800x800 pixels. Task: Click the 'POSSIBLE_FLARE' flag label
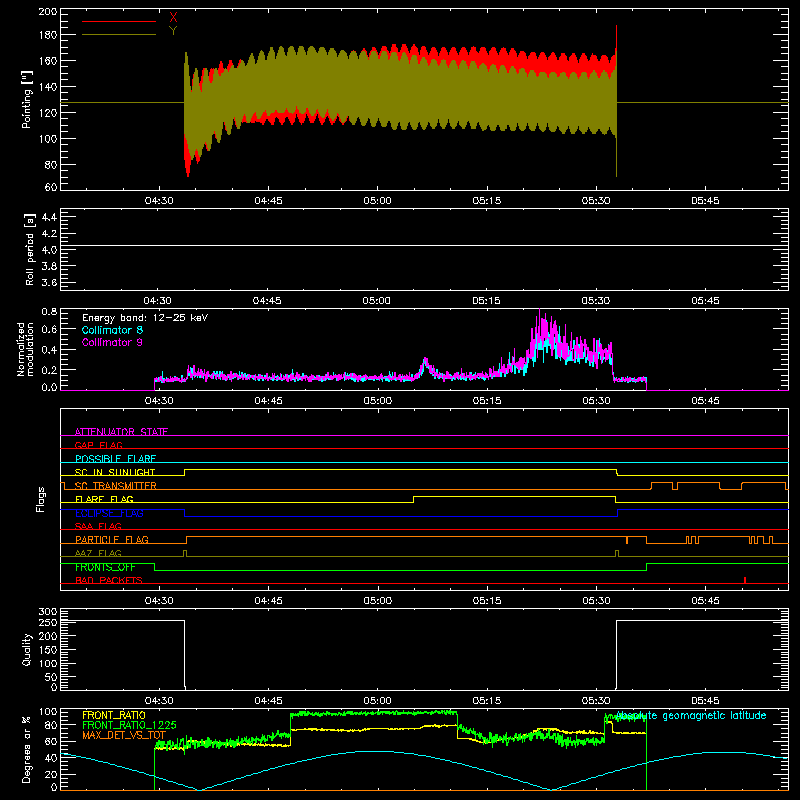click(115, 459)
